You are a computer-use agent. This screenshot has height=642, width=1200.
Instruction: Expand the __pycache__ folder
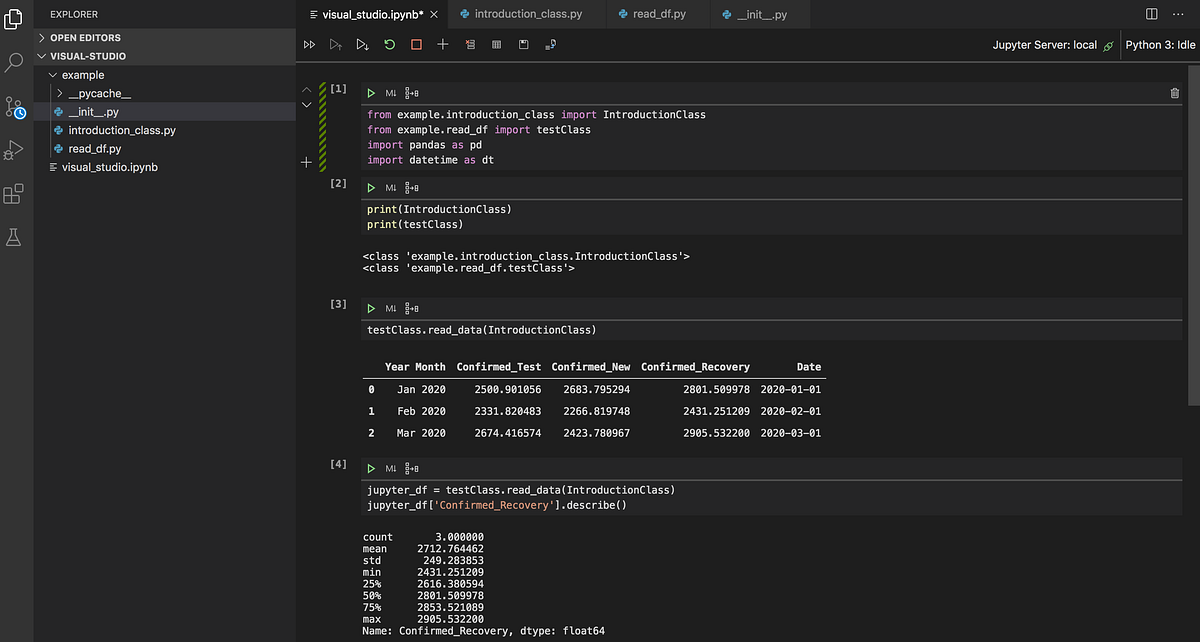tap(99, 93)
